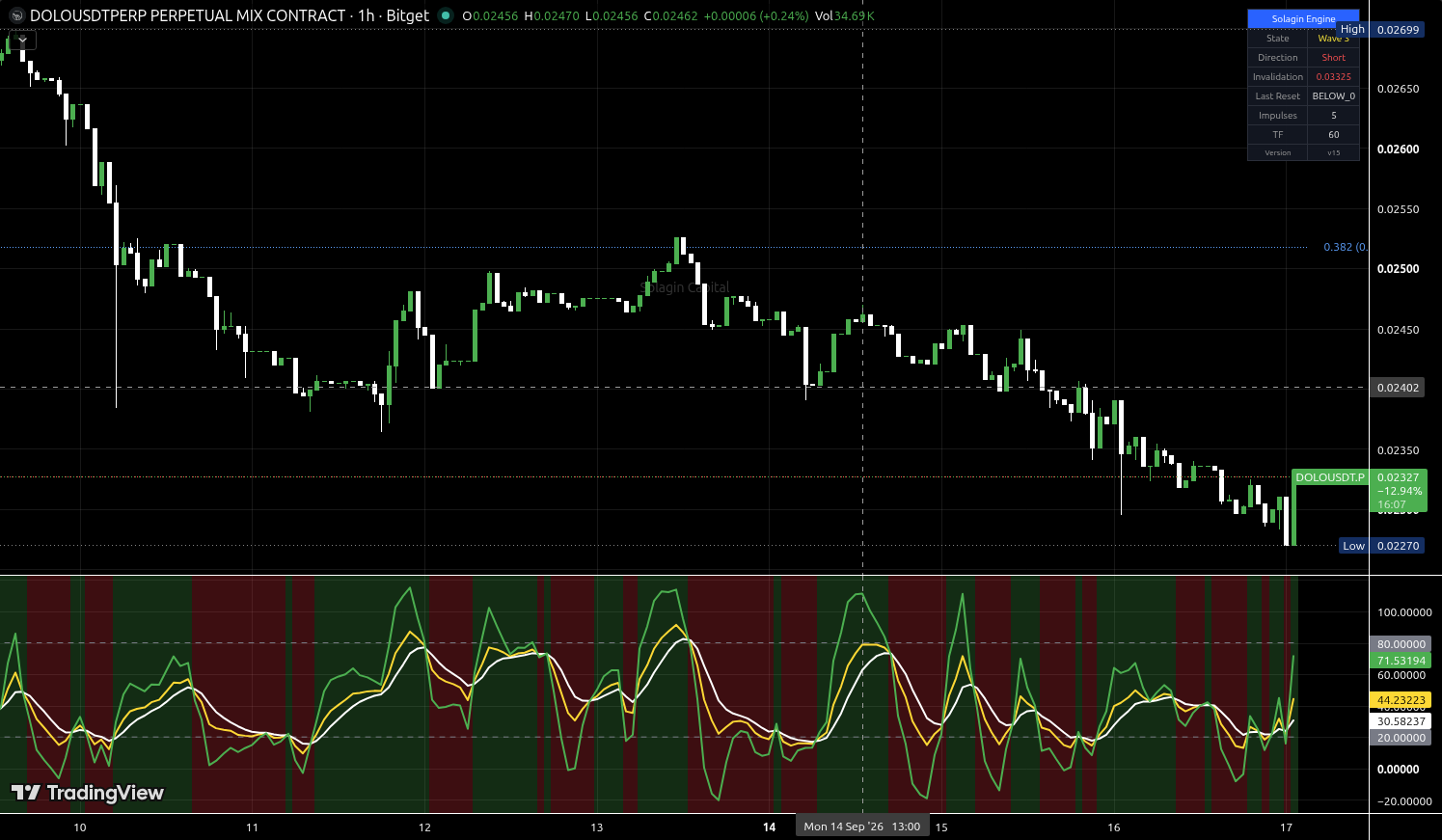Click date 12 on the time axis
This screenshot has height=840, width=1442.
point(424,827)
